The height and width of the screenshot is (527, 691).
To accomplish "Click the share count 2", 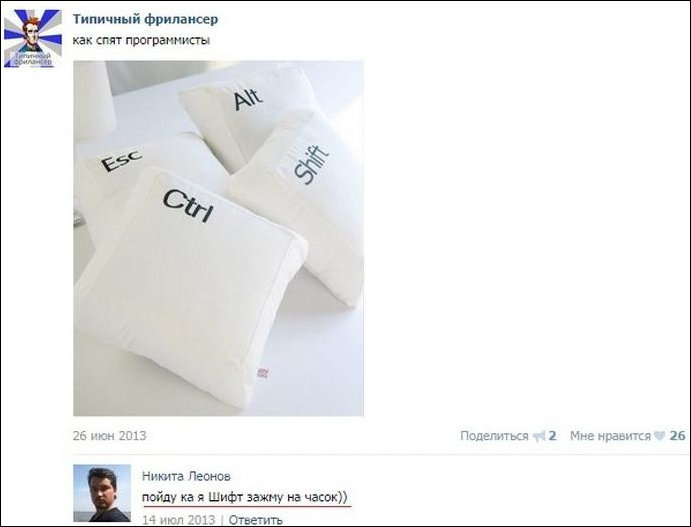I will pos(552,436).
